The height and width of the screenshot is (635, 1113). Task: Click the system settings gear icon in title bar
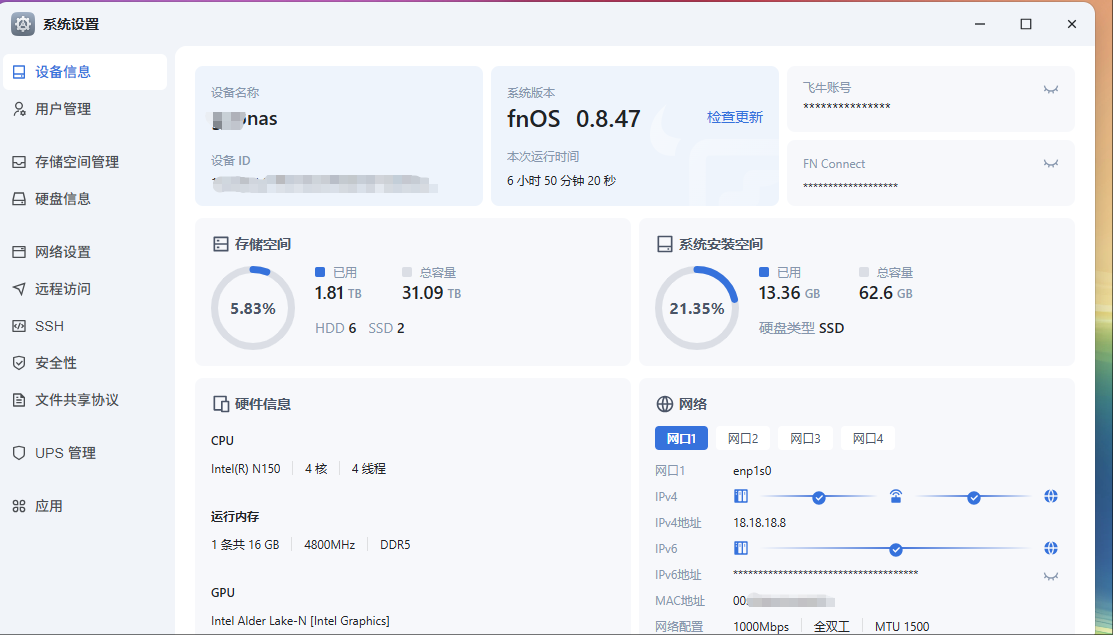(23, 24)
